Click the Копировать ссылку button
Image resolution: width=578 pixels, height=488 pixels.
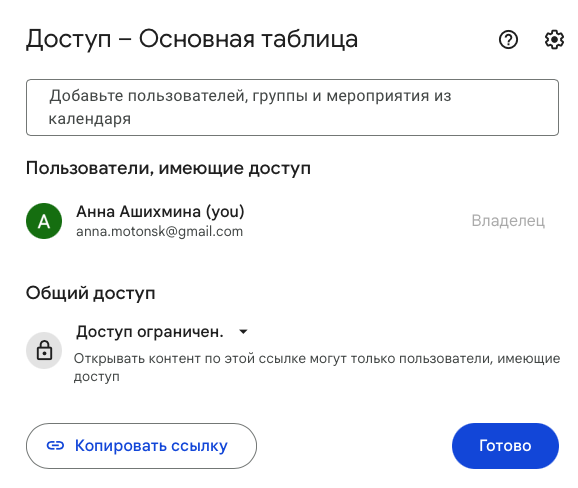pos(141,446)
